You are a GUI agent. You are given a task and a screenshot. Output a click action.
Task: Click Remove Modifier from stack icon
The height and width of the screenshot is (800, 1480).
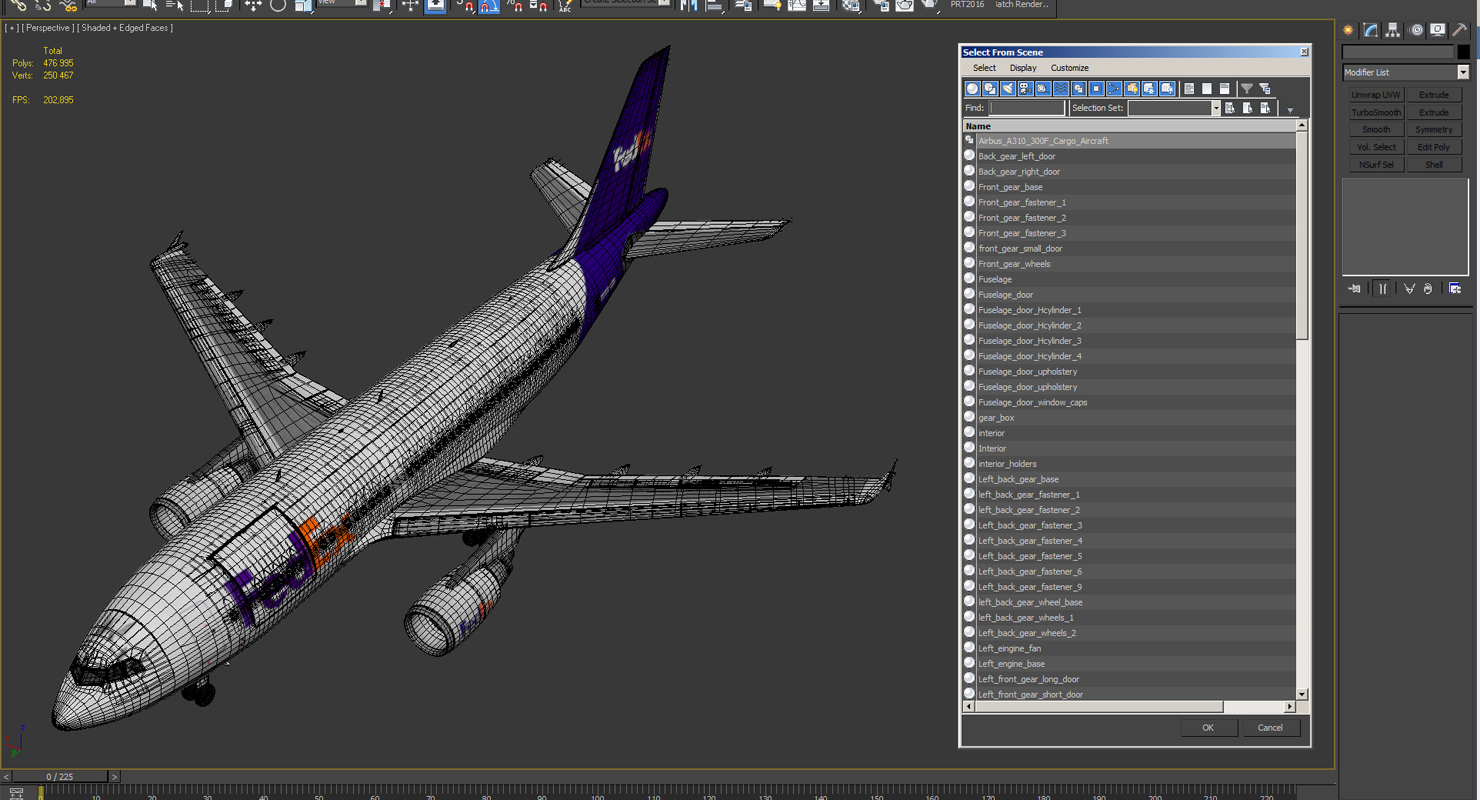1428,289
